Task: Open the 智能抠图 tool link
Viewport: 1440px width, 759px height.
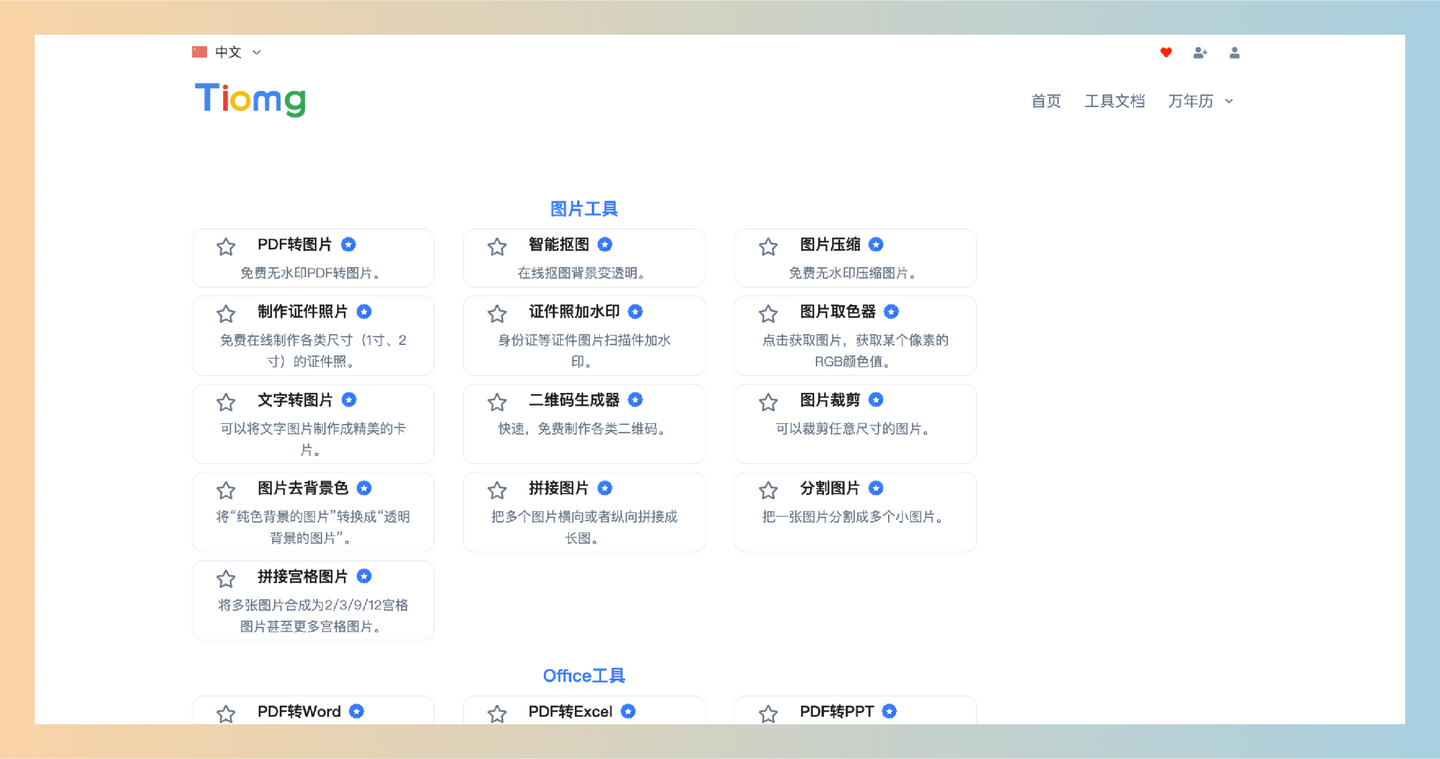Action: click(559, 244)
